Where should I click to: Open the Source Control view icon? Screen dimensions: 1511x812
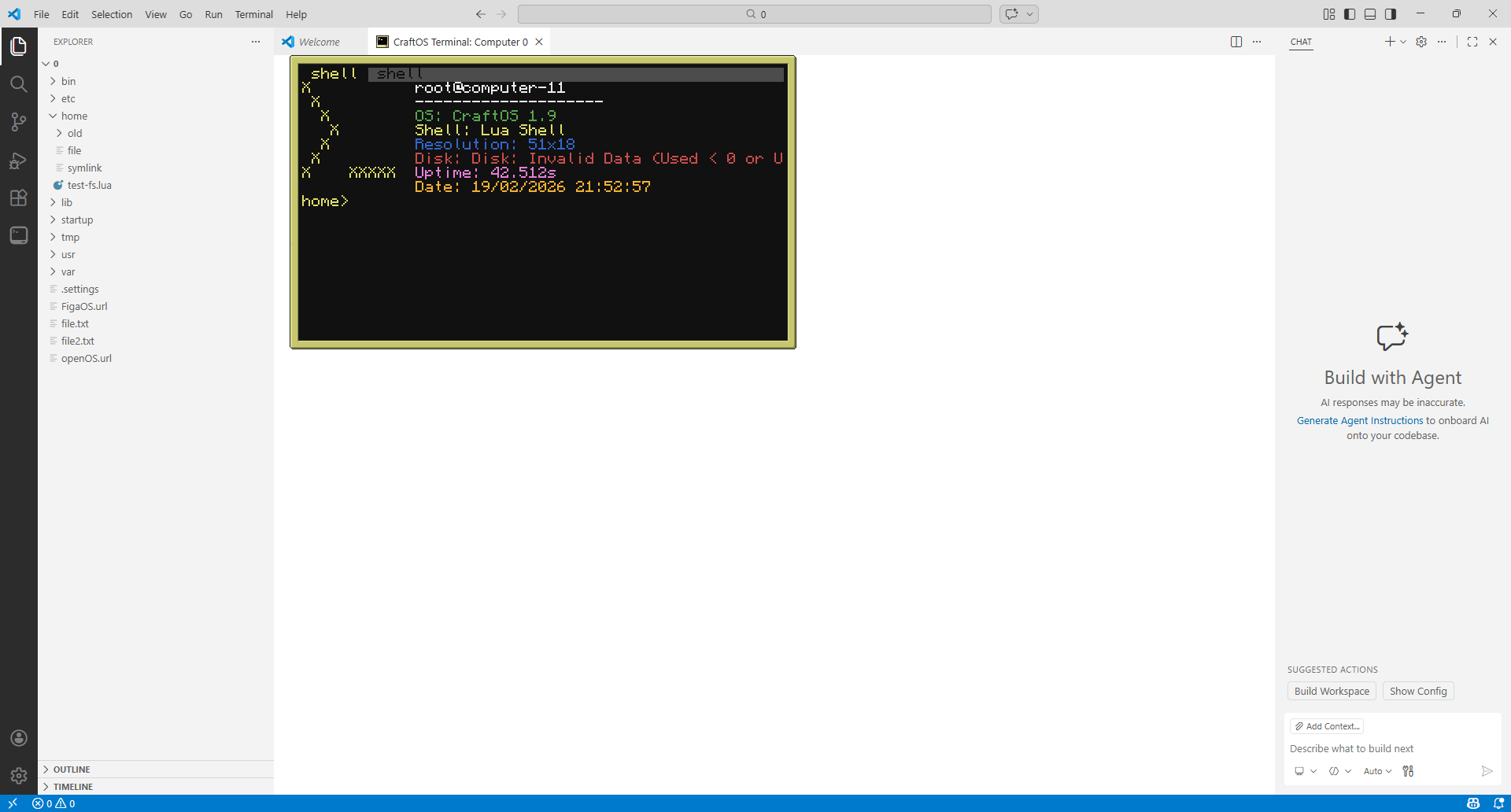tap(19, 122)
